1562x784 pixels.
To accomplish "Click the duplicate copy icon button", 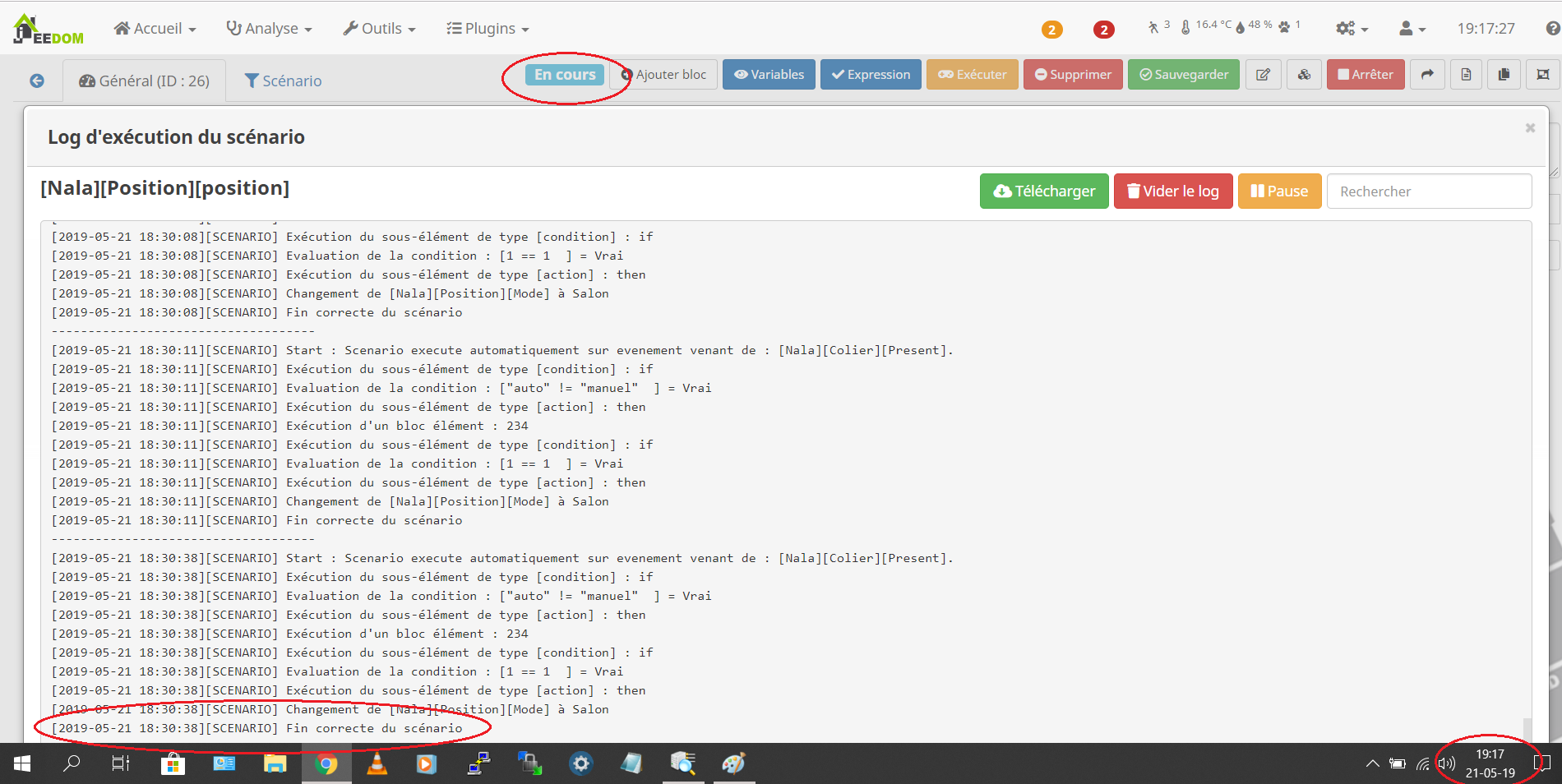I will coord(1504,75).
